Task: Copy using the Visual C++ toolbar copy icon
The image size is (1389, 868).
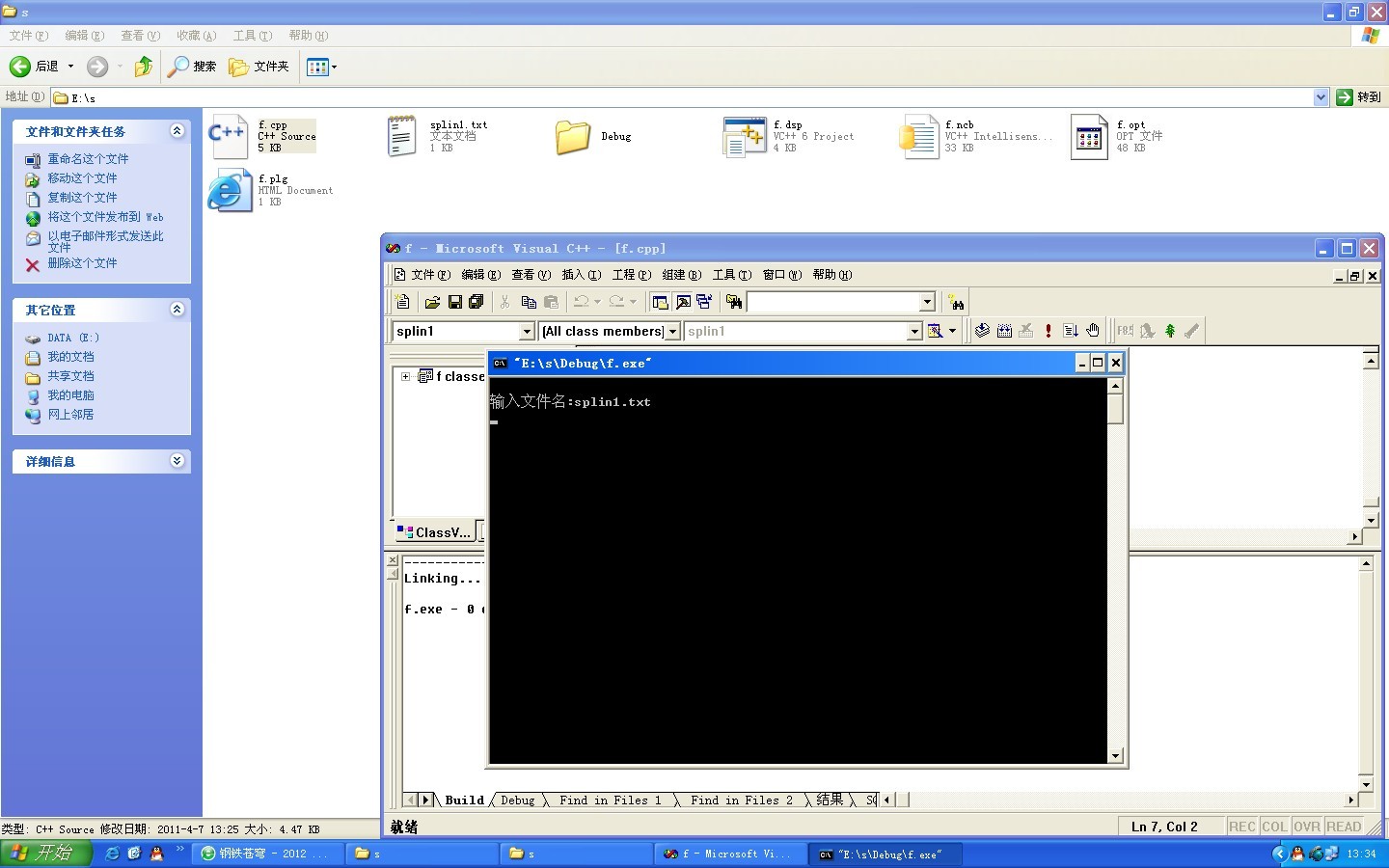Action: click(529, 302)
